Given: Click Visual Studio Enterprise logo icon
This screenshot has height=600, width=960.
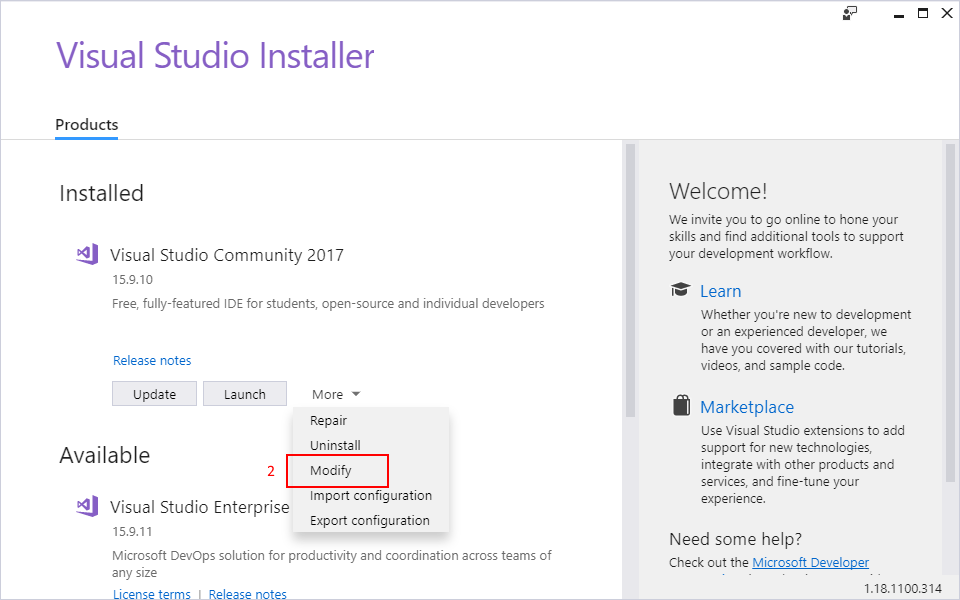Looking at the screenshot, I should click(x=87, y=506).
